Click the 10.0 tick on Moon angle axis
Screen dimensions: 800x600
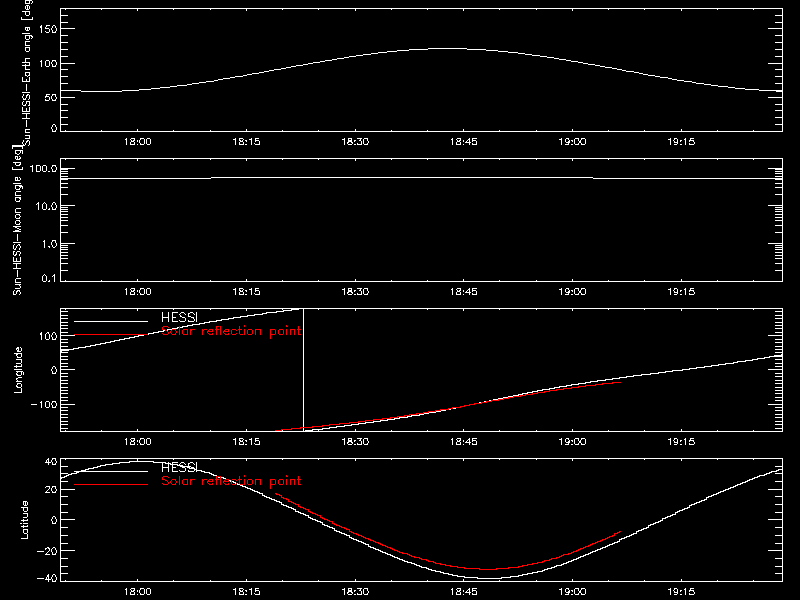[46, 207]
